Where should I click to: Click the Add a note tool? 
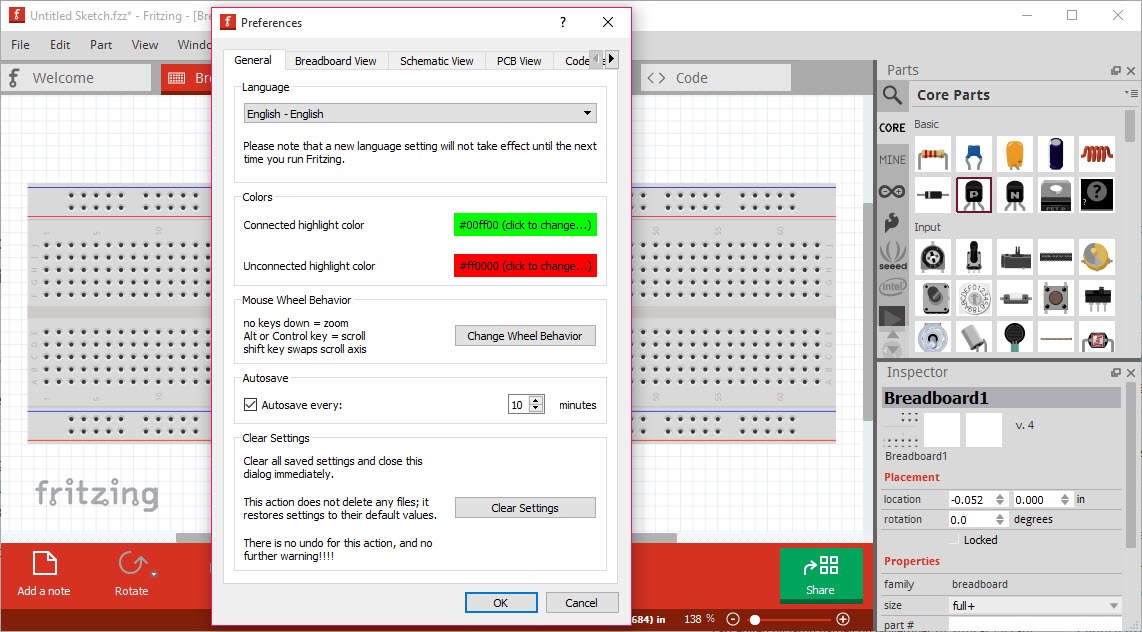(x=44, y=574)
